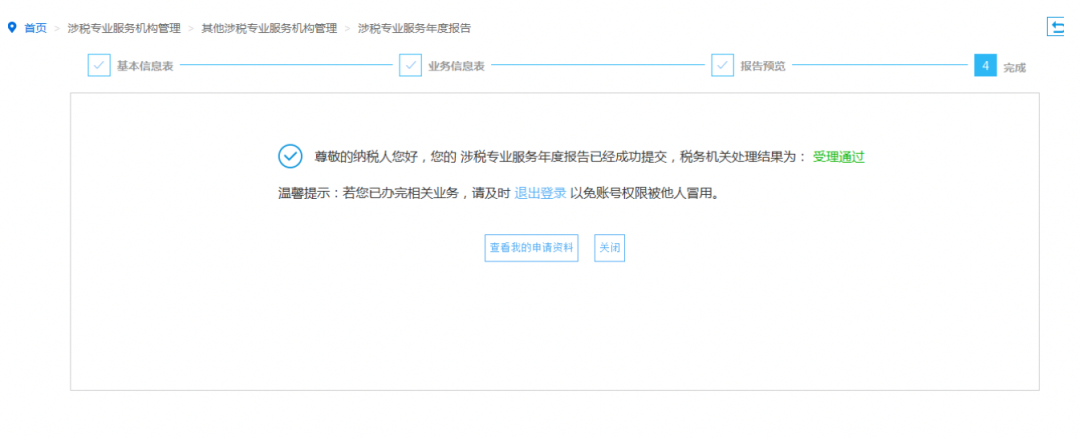1080x438 pixels.
Task: Click the green 受理通过 status text
Action: click(x=838, y=157)
